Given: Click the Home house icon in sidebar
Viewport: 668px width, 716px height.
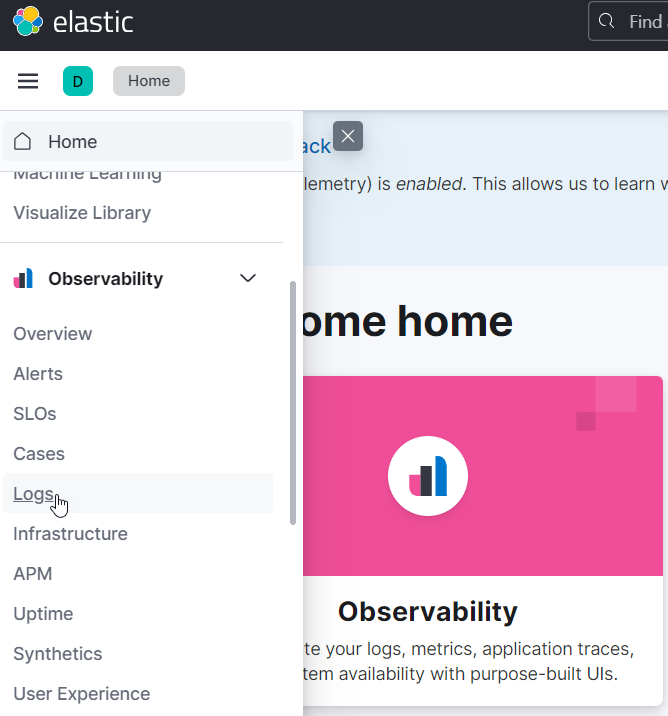Looking at the screenshot, I should coord(23,142).
